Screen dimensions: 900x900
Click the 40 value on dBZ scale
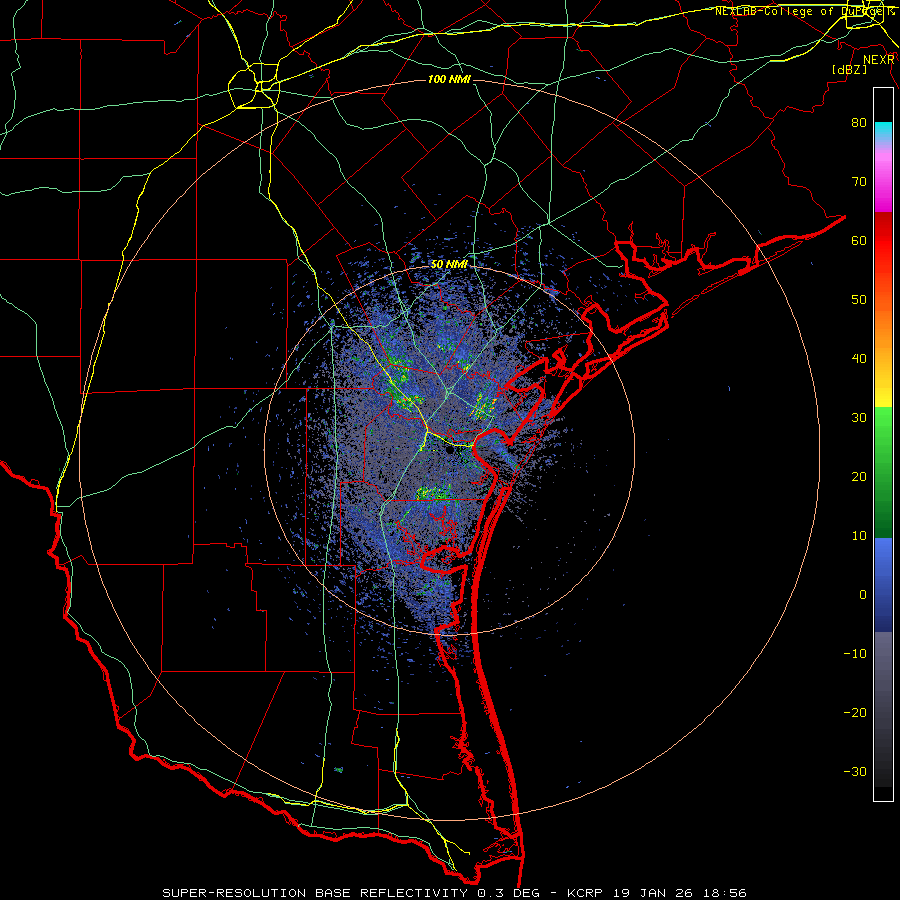[x=859, y=359]
